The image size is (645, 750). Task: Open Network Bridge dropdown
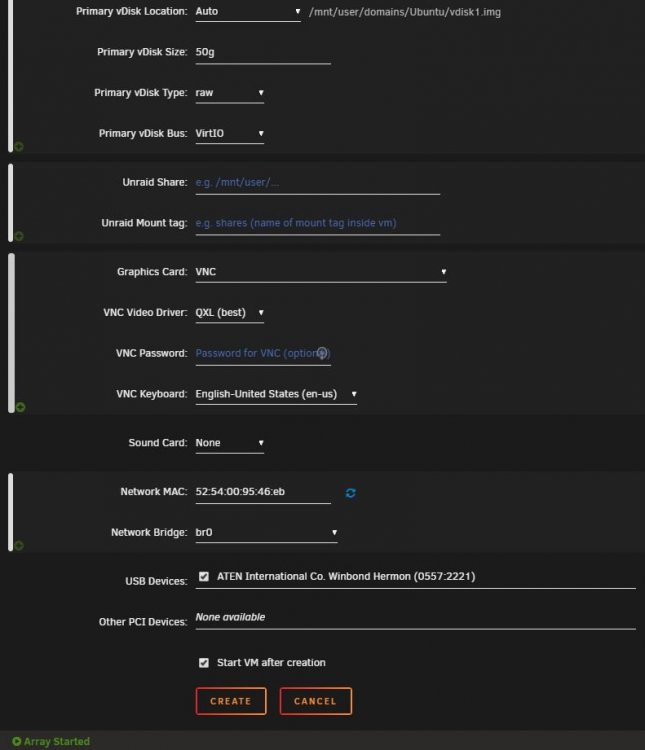click(267, 533)
